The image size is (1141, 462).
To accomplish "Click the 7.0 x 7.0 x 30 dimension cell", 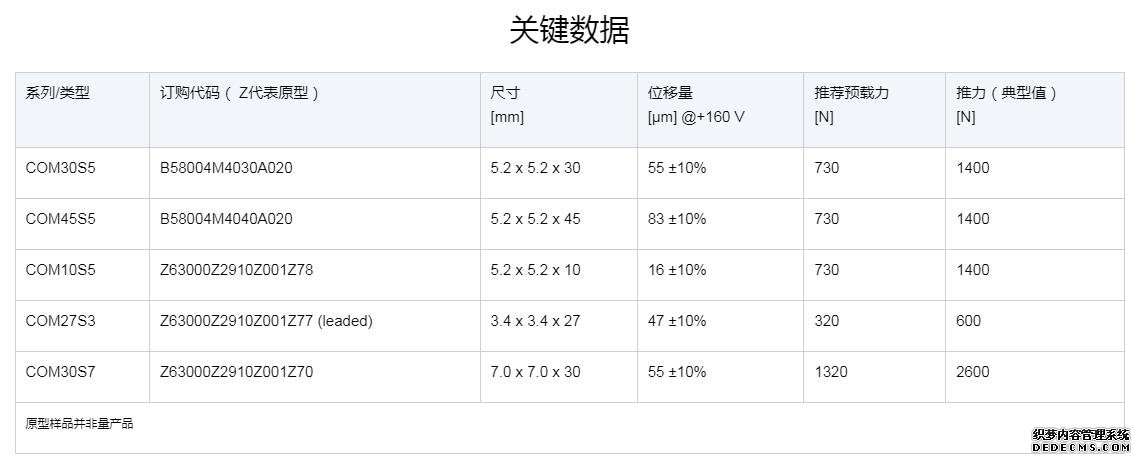I will click(x=536, y=372).
